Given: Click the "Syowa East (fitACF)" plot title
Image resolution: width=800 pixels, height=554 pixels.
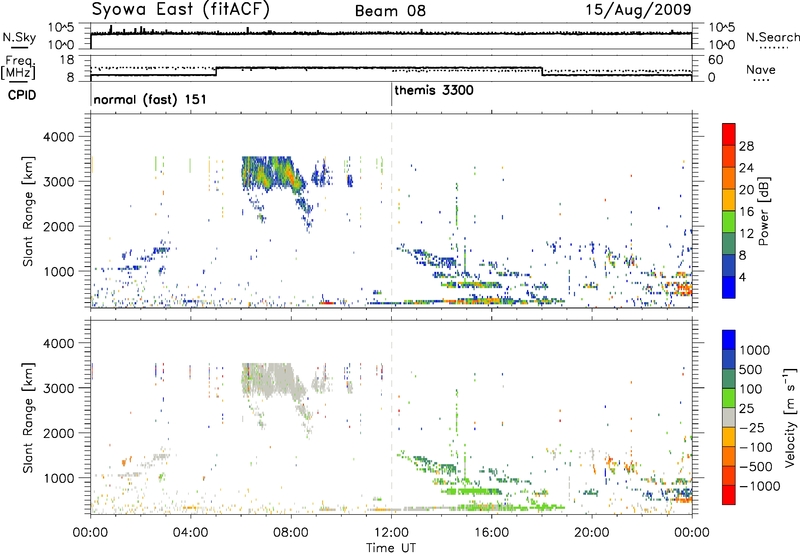Looking at the screenshot, I should tap(180, 10).
